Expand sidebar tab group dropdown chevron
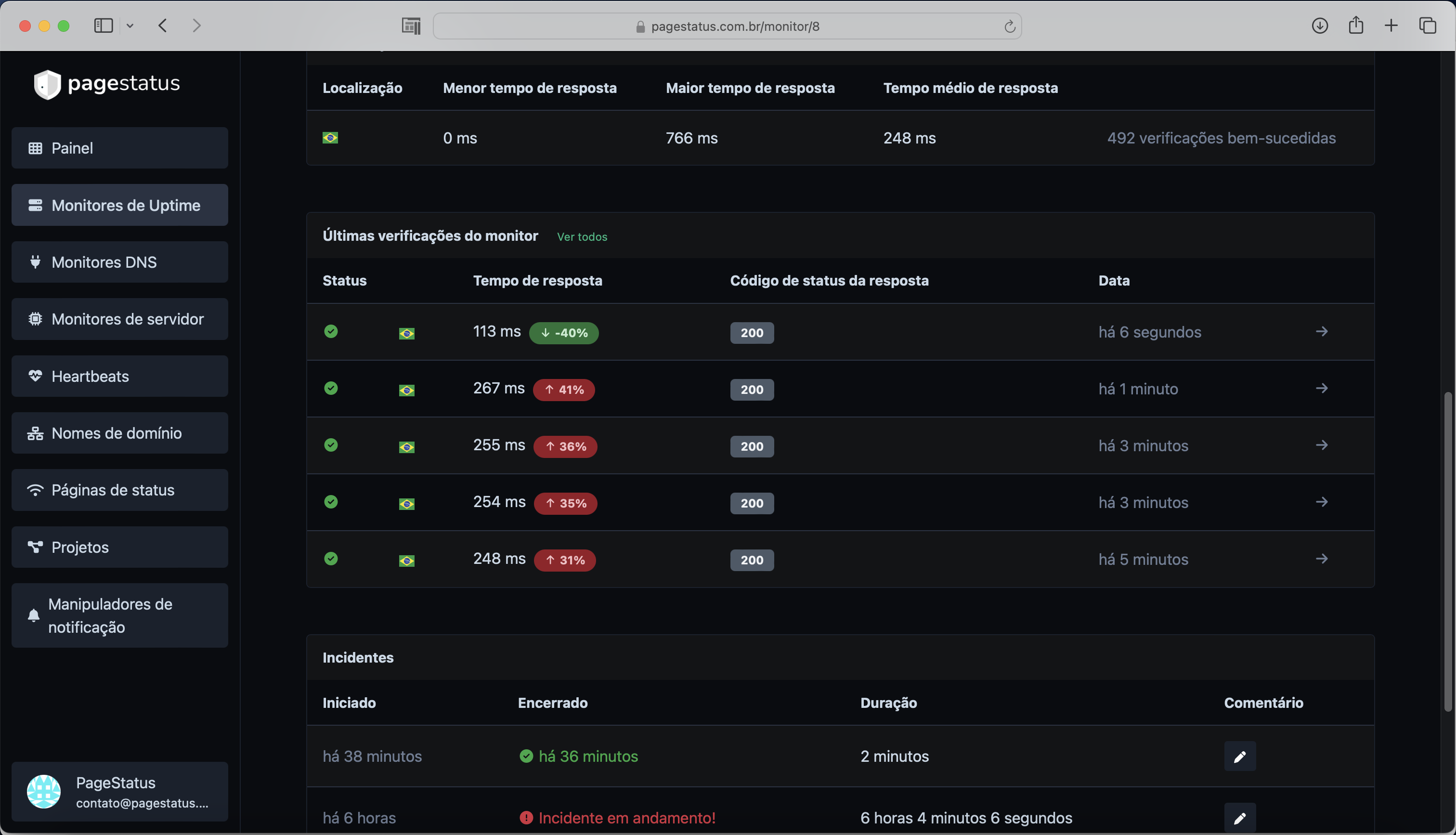Image resolution: width=1456 pixels, height=835 pixels. coord(130,26)
